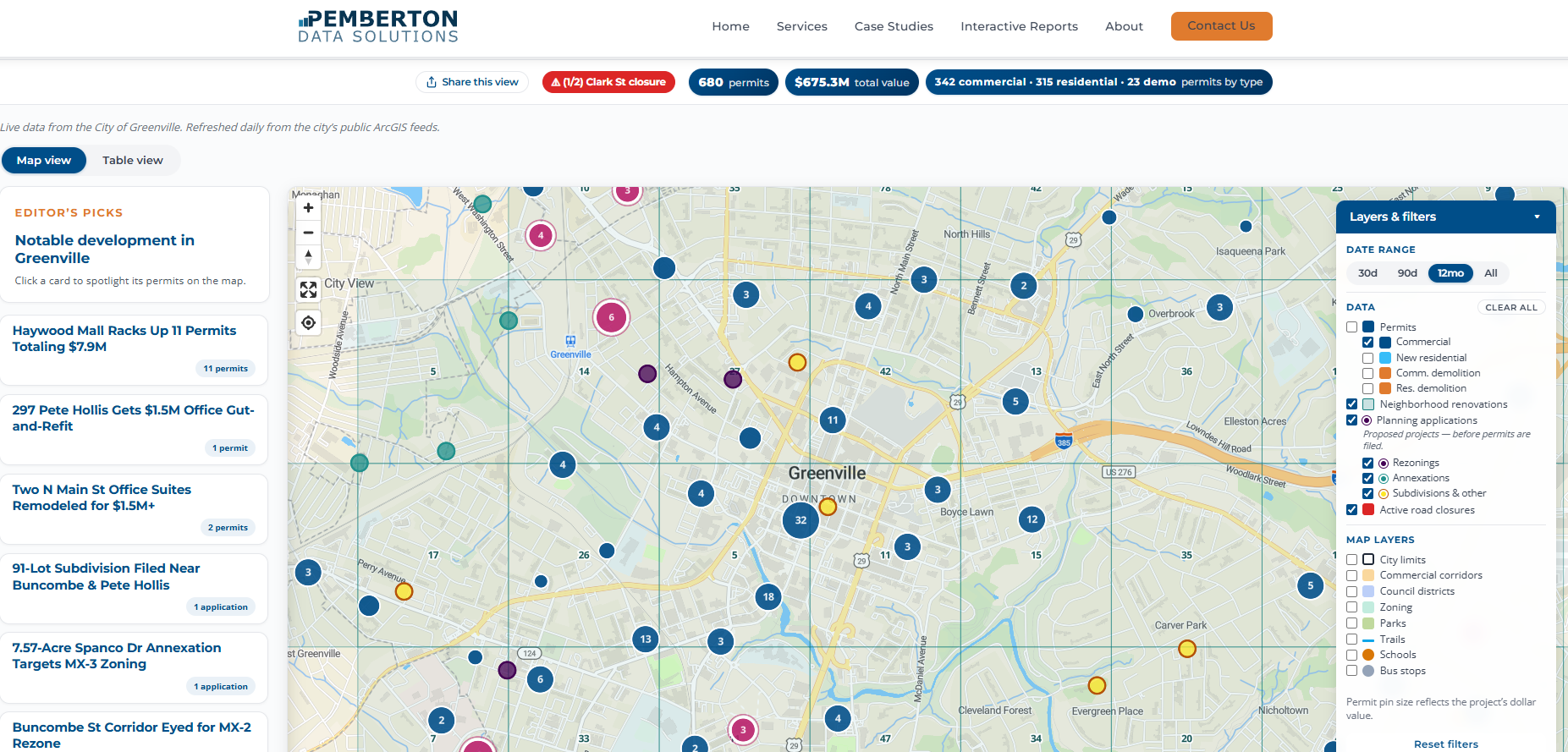Choose the 12mo date range
This screenshot has width=1568, height=752.
coord(1450,273)
